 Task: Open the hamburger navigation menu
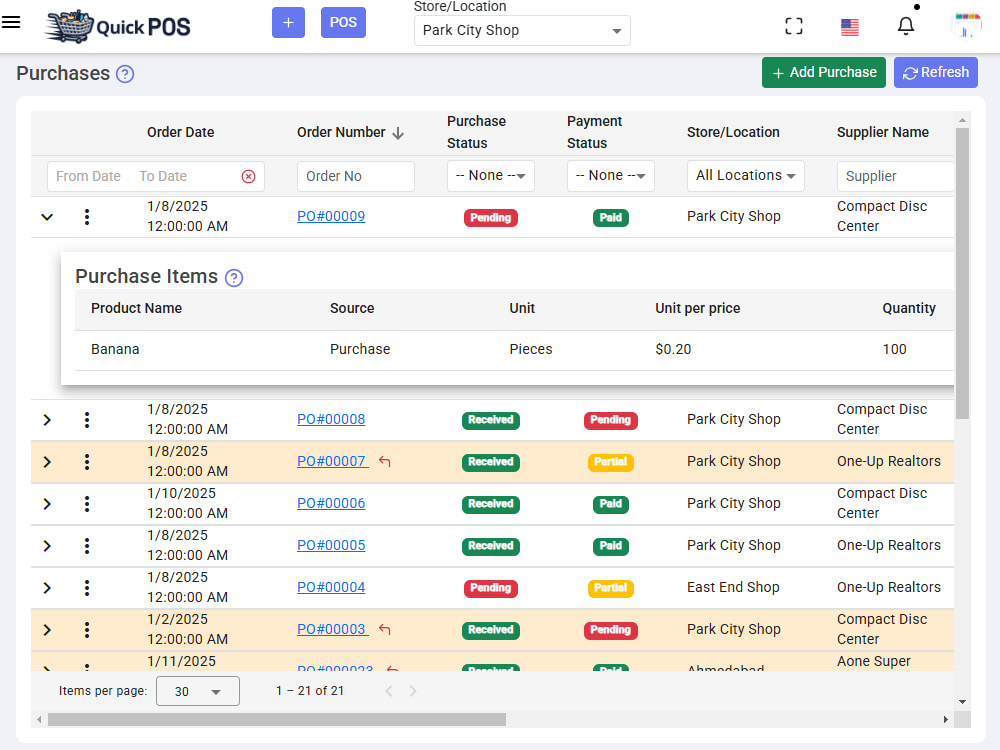tap(11, 22)
